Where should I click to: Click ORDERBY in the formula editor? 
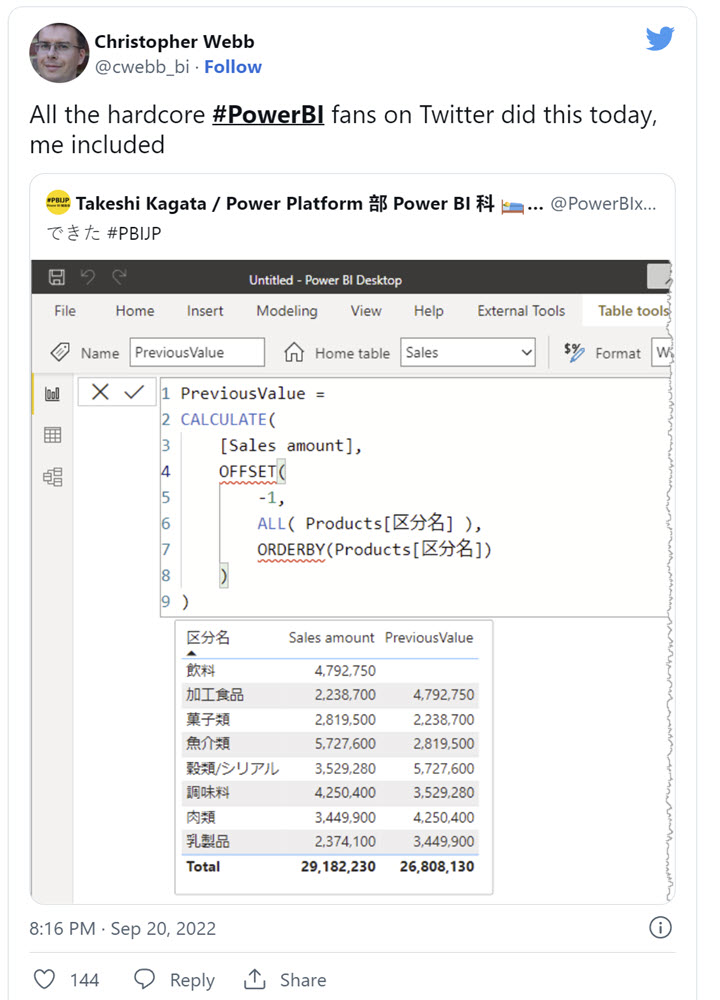pos(291,549)
